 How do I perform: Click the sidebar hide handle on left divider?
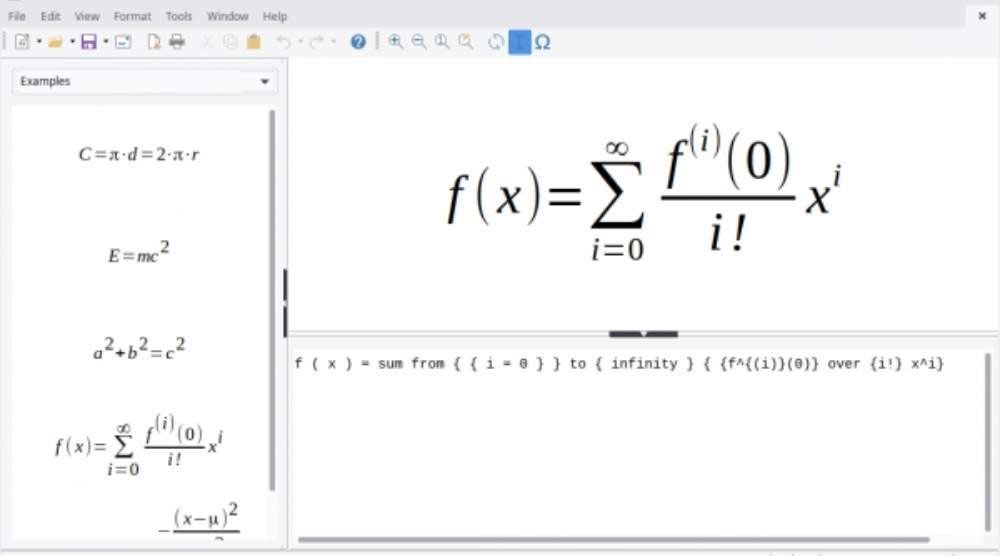point(285,303)
